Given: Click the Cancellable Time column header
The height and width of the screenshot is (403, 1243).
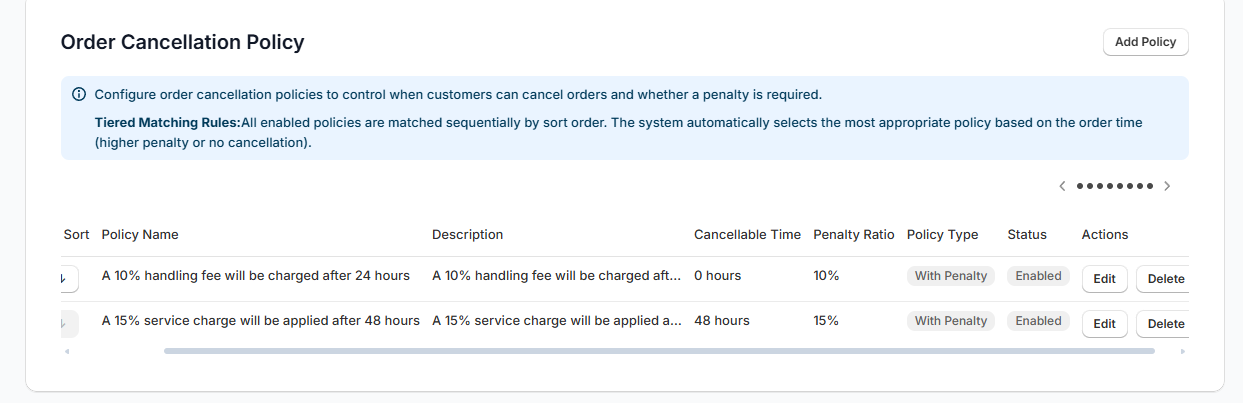Looking at the screenshot, I should point(747,235).
